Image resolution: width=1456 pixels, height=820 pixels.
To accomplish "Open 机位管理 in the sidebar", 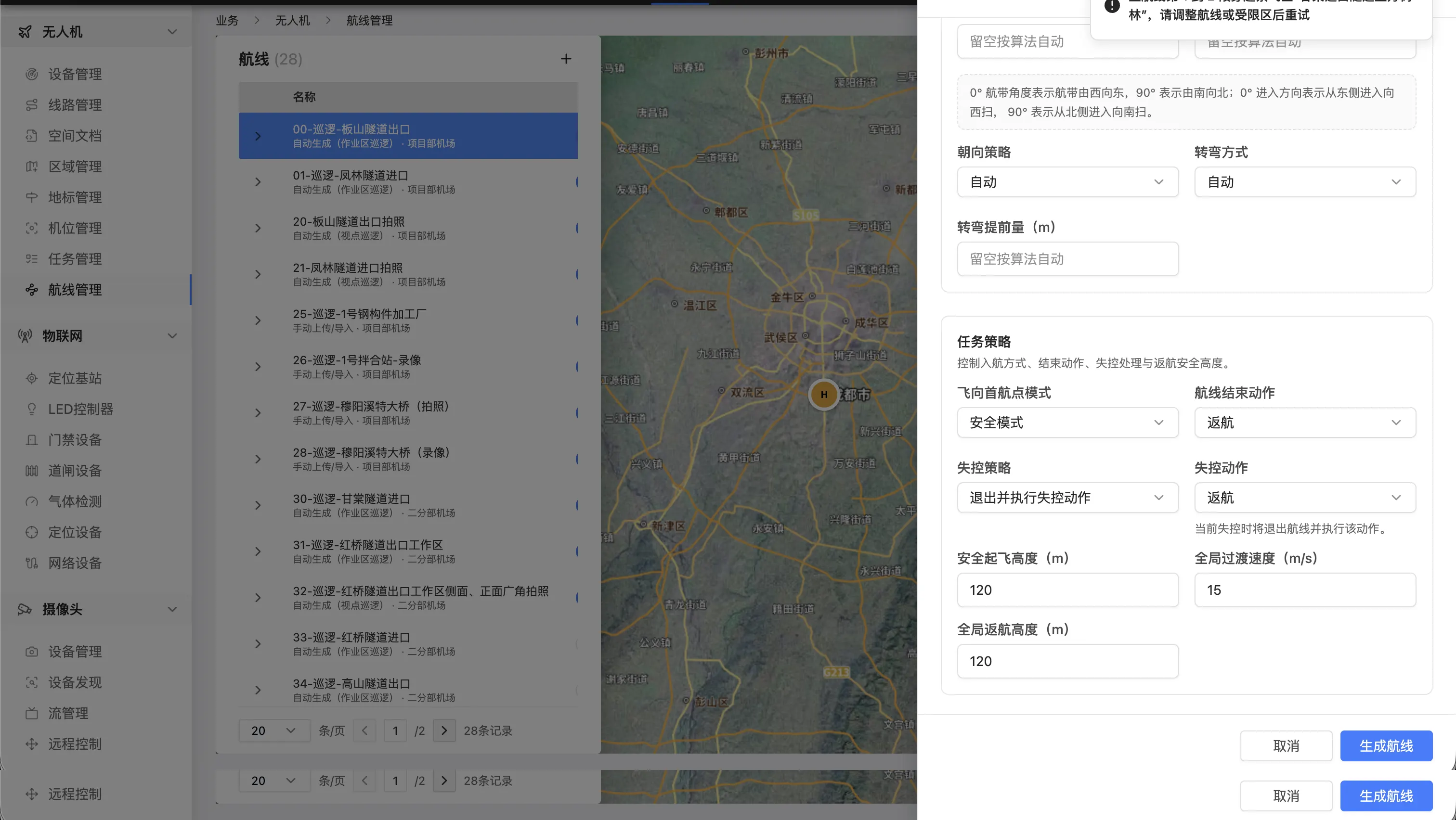I will (x=75, y=228).
